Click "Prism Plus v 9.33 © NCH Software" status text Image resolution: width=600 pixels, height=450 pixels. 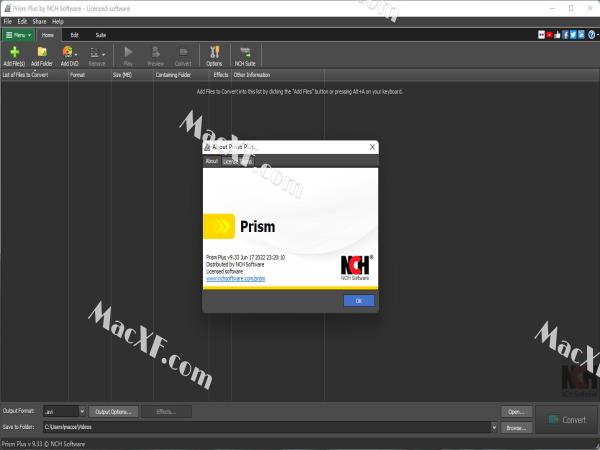click(44, 444)
